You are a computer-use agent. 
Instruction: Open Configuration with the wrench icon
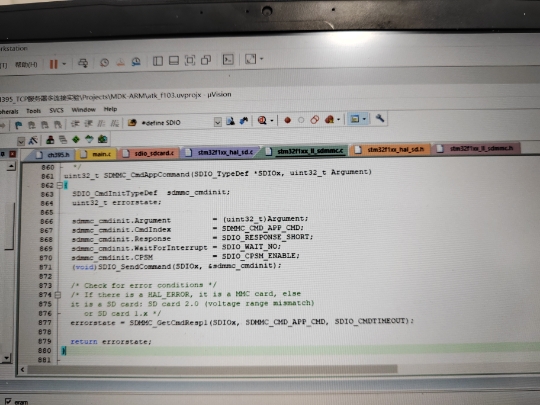(x=380, y=118)
